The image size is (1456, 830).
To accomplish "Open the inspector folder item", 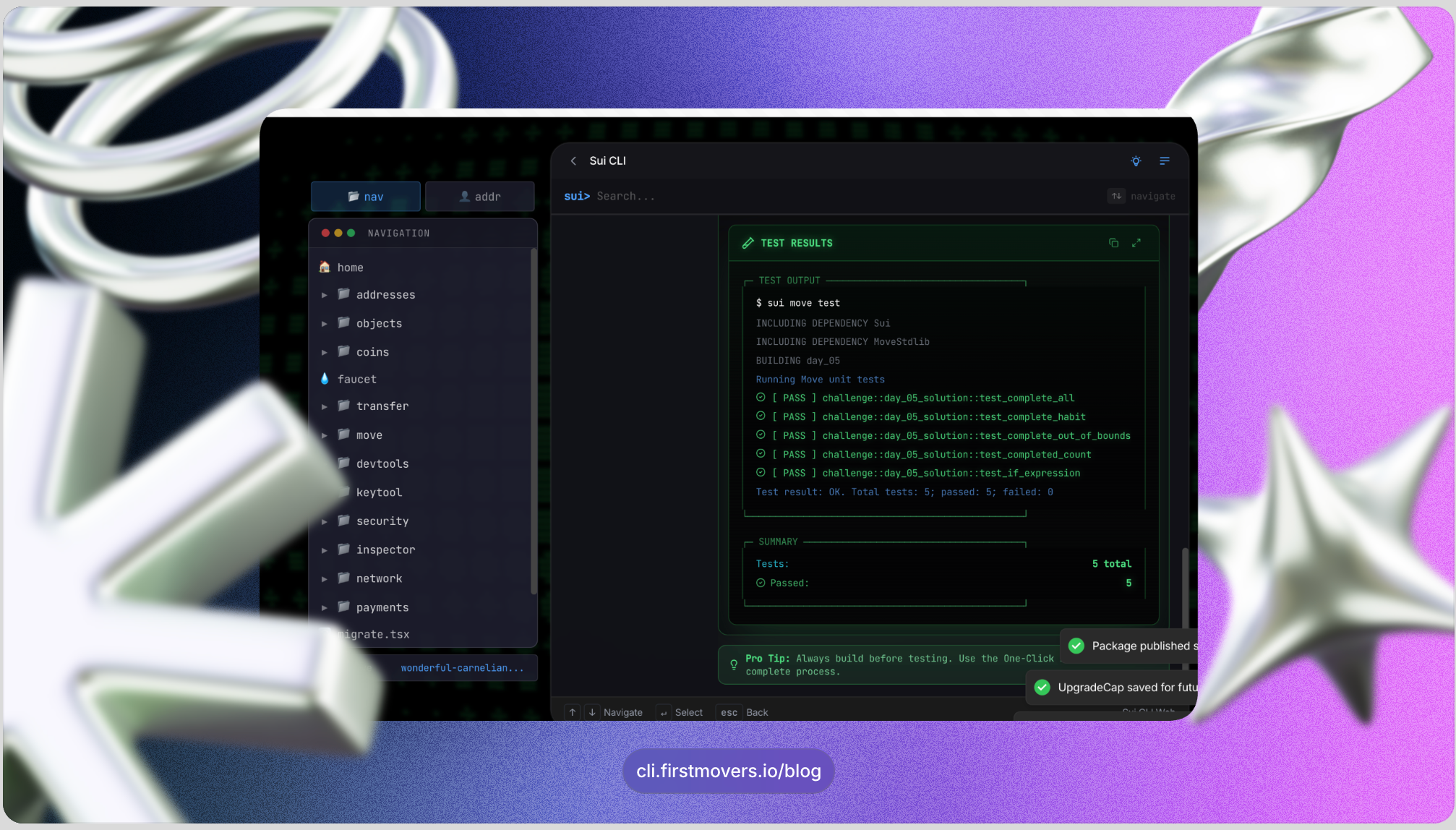I will pos(385,550).
